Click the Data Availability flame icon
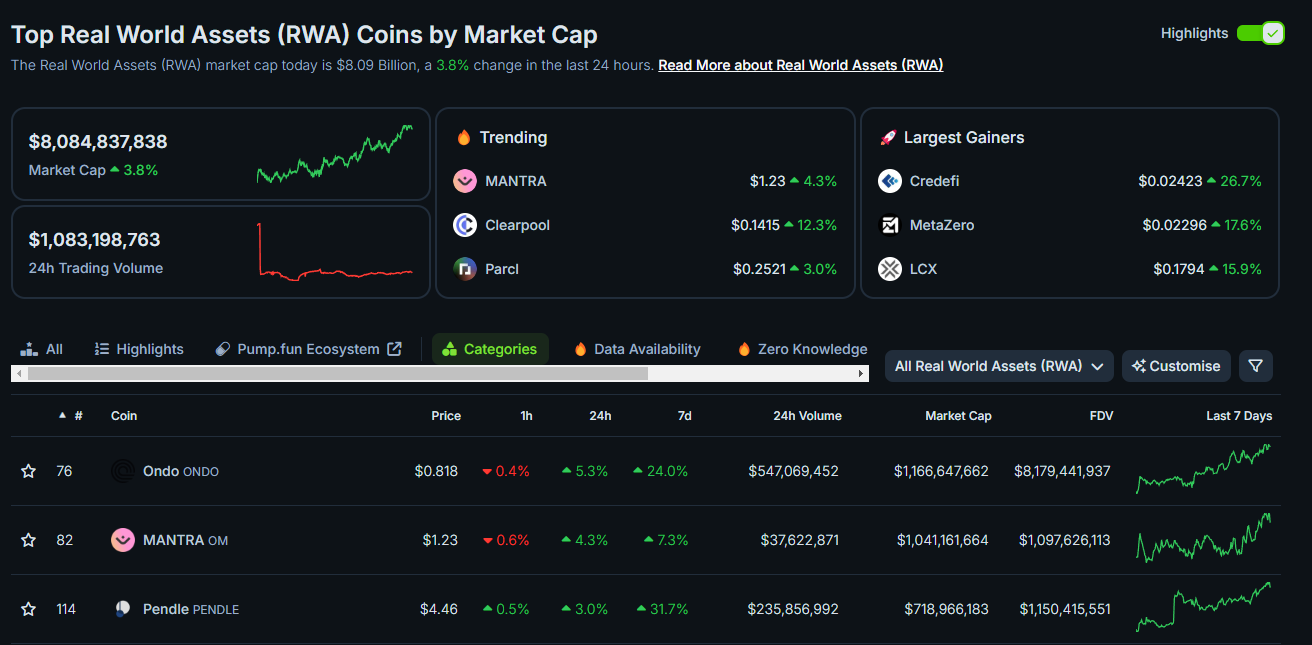This screenshot has width=1312, height=645. [580, 349]
